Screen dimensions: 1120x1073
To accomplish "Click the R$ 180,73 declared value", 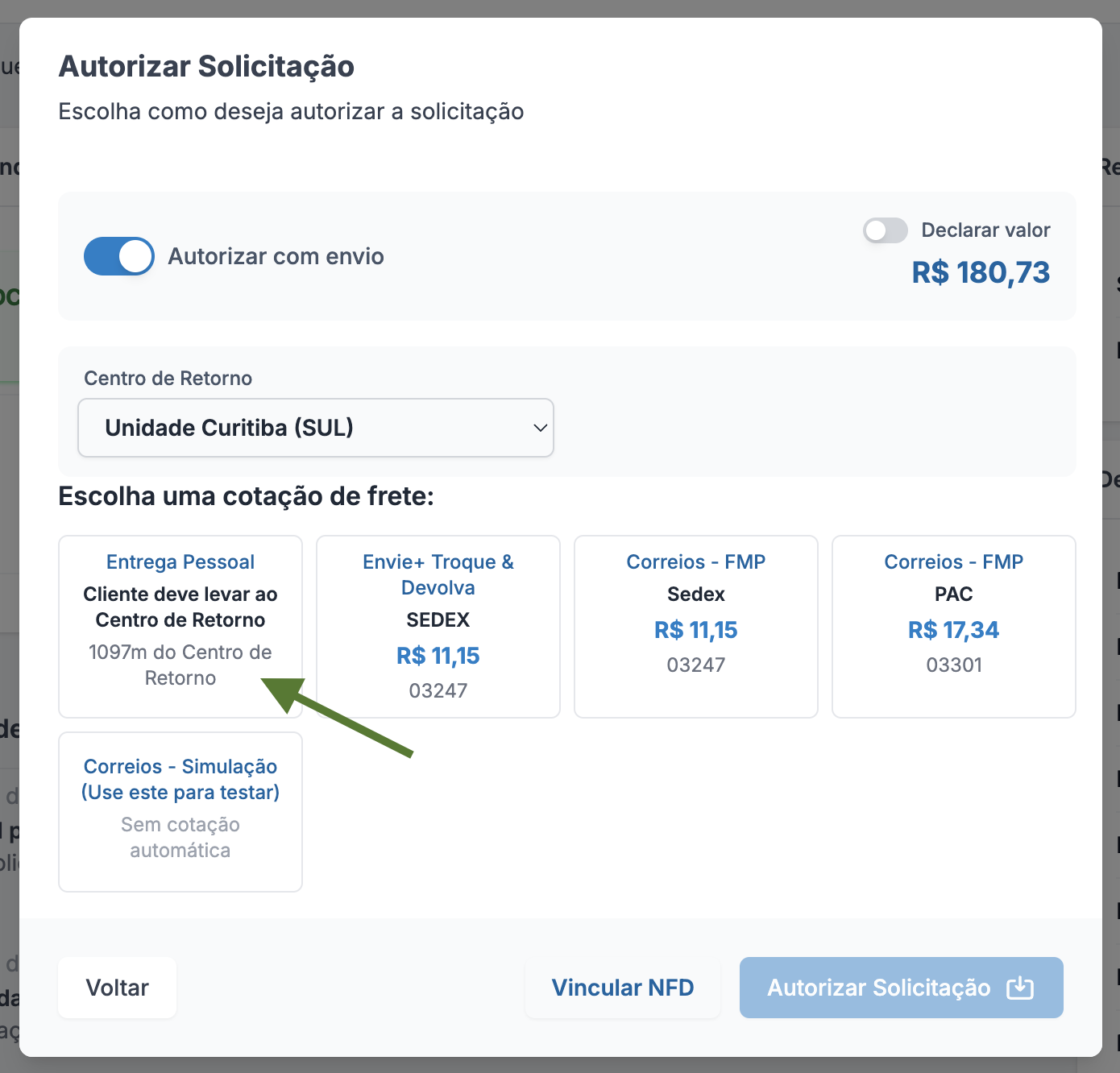I will tap(981, 272).
